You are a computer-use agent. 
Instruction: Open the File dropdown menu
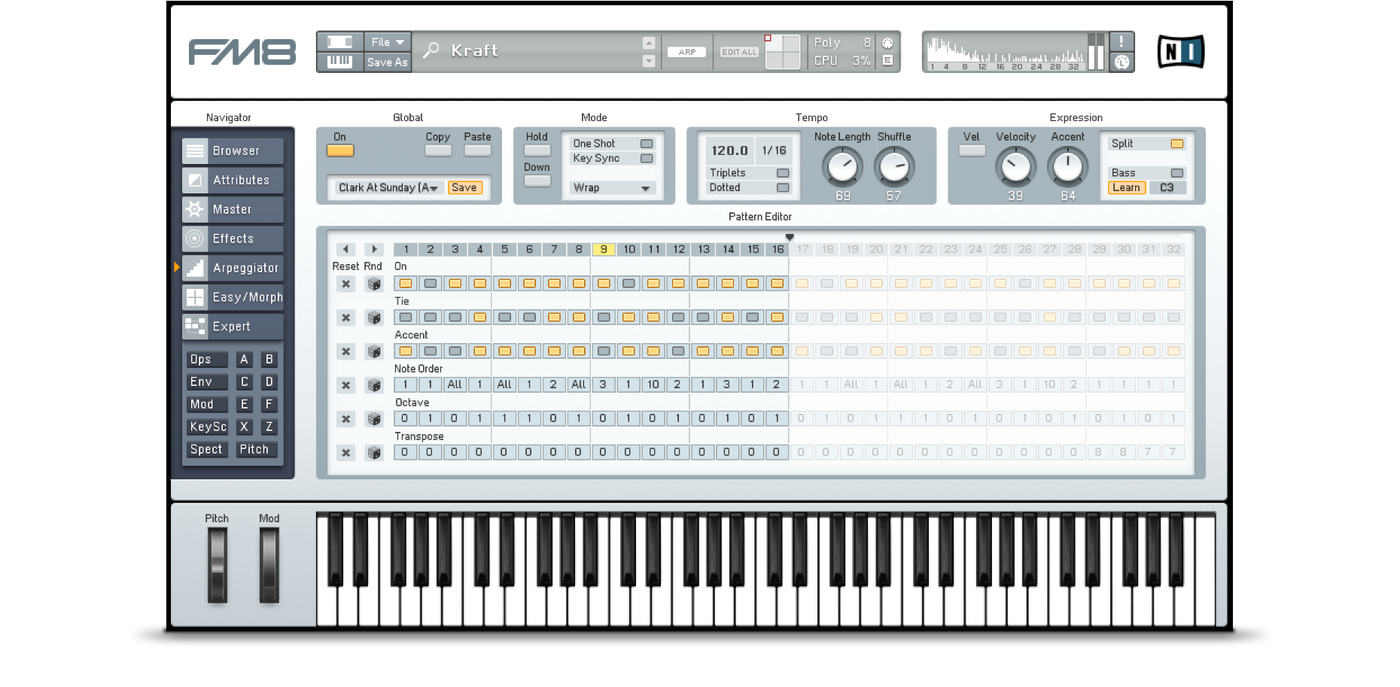387,42
